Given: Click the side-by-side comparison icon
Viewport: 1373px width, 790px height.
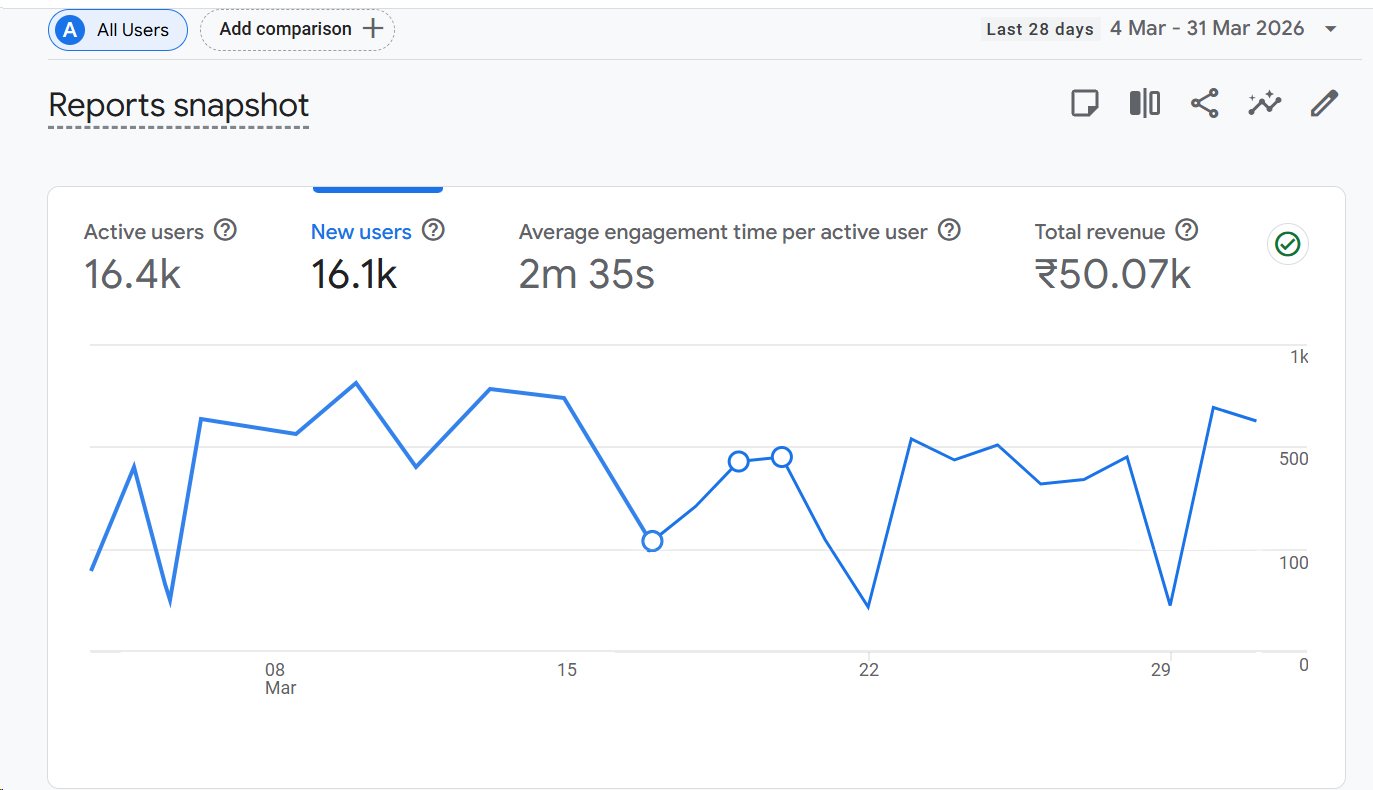Looking at the screenshot, I should [x=1144, y=102].
